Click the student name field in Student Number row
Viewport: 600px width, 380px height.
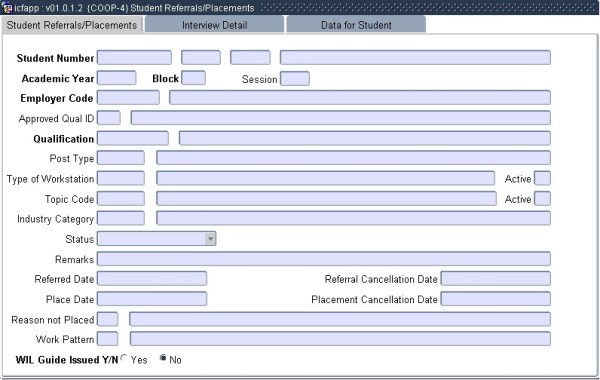point(415,58)
